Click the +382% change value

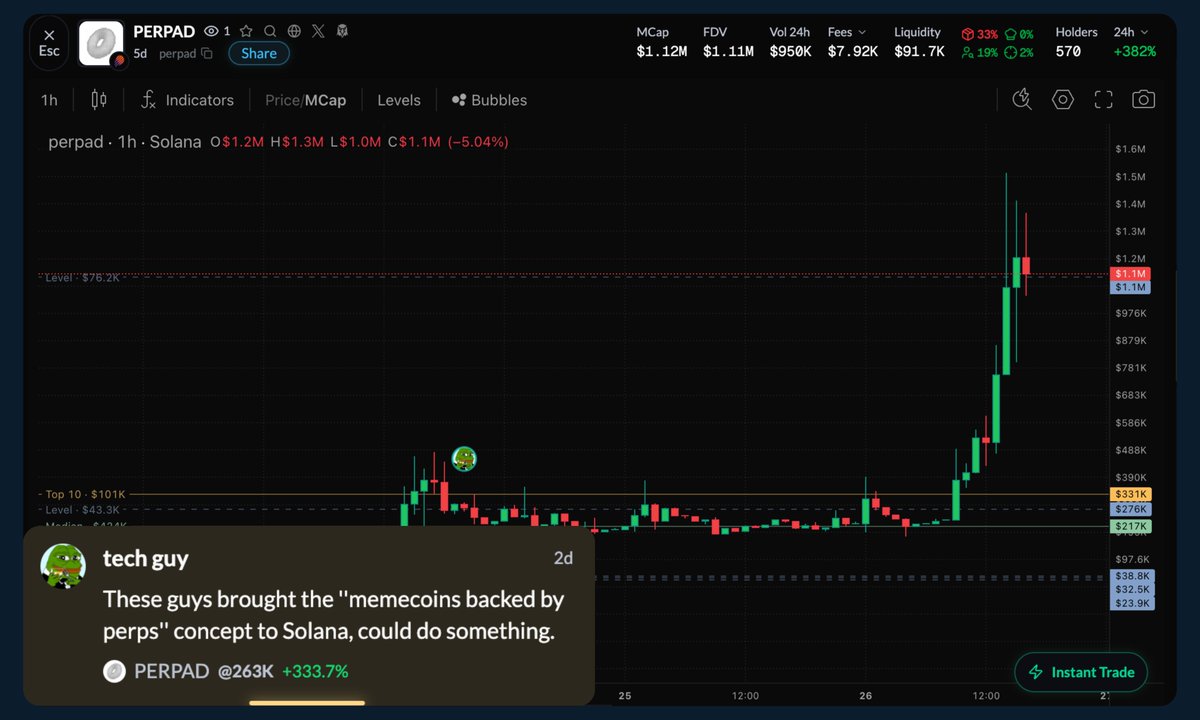(1135, 51)
